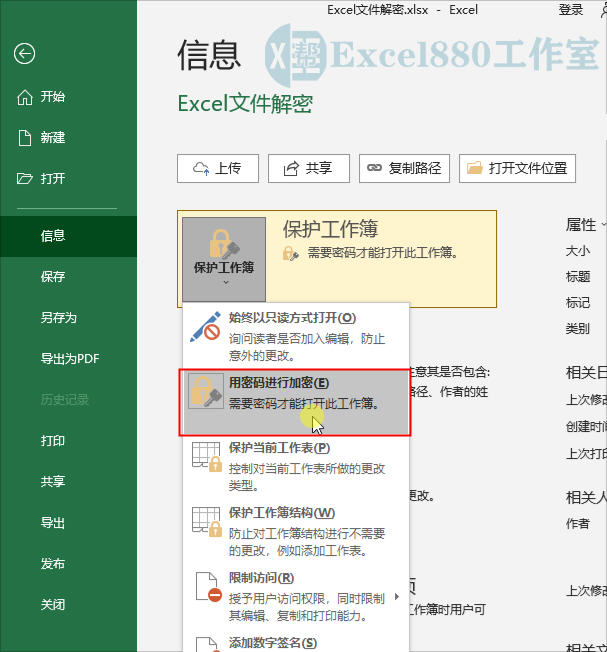Click 关闭 in the sidebar
Screen dimensions: 607x652
click(68, 604)
